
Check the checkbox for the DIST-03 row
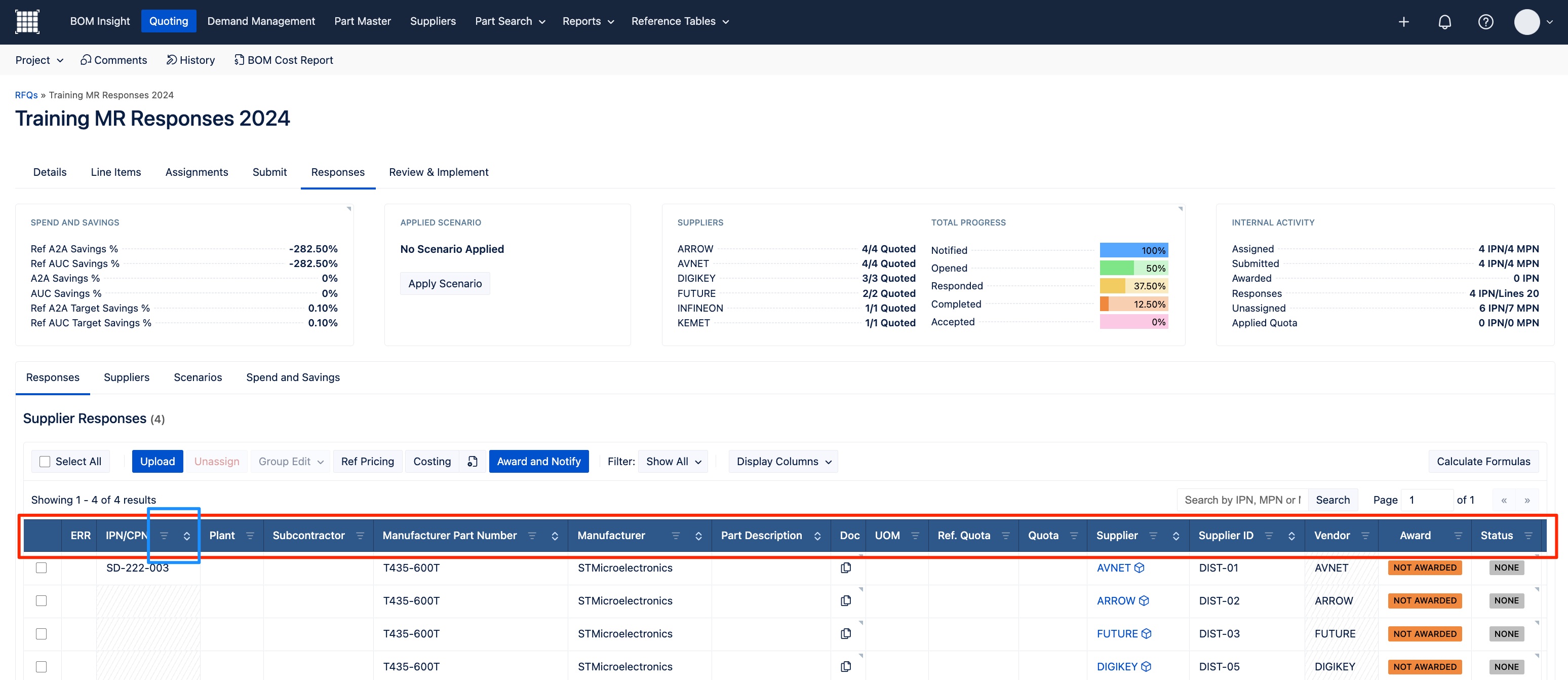pyautogui.click(x=42, y=634)
